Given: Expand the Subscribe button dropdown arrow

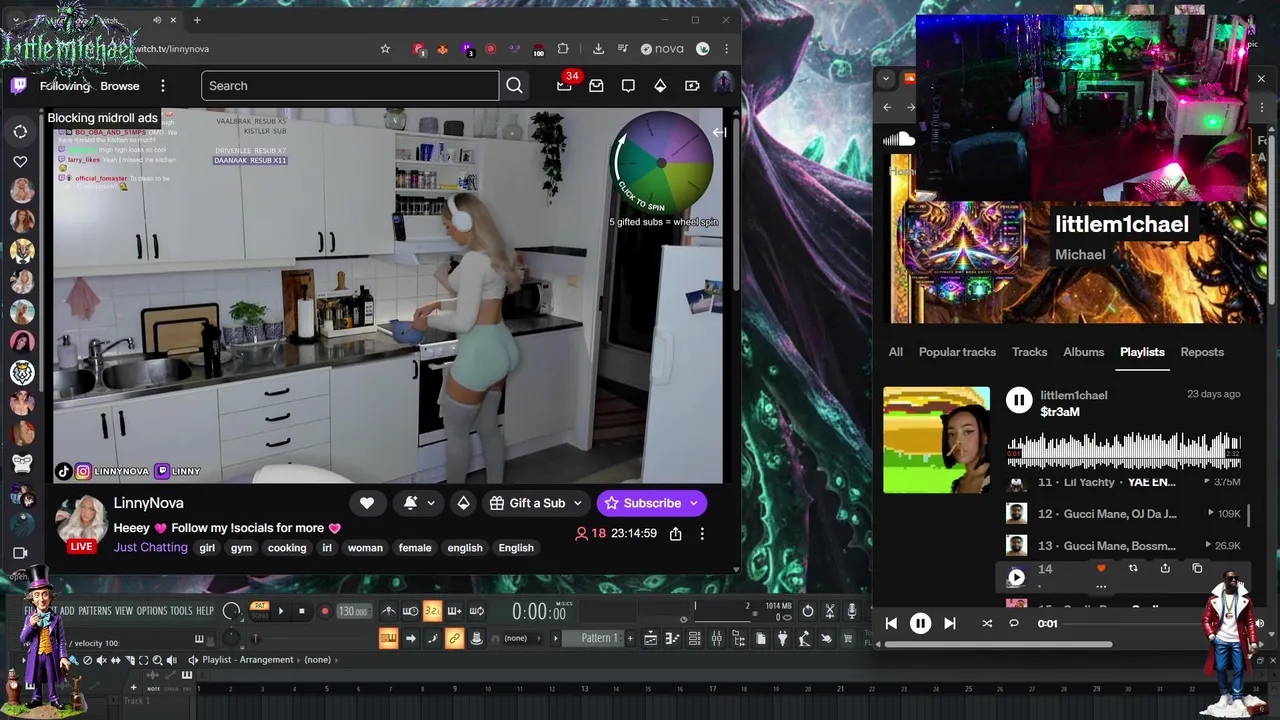Looking at the screenshot, I should click(x=694, y=503).
